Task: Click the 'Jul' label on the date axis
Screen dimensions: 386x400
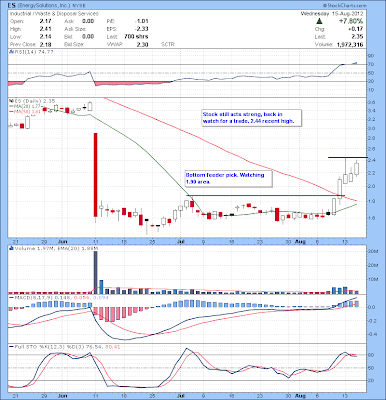Action: click(x=181, y=241)
